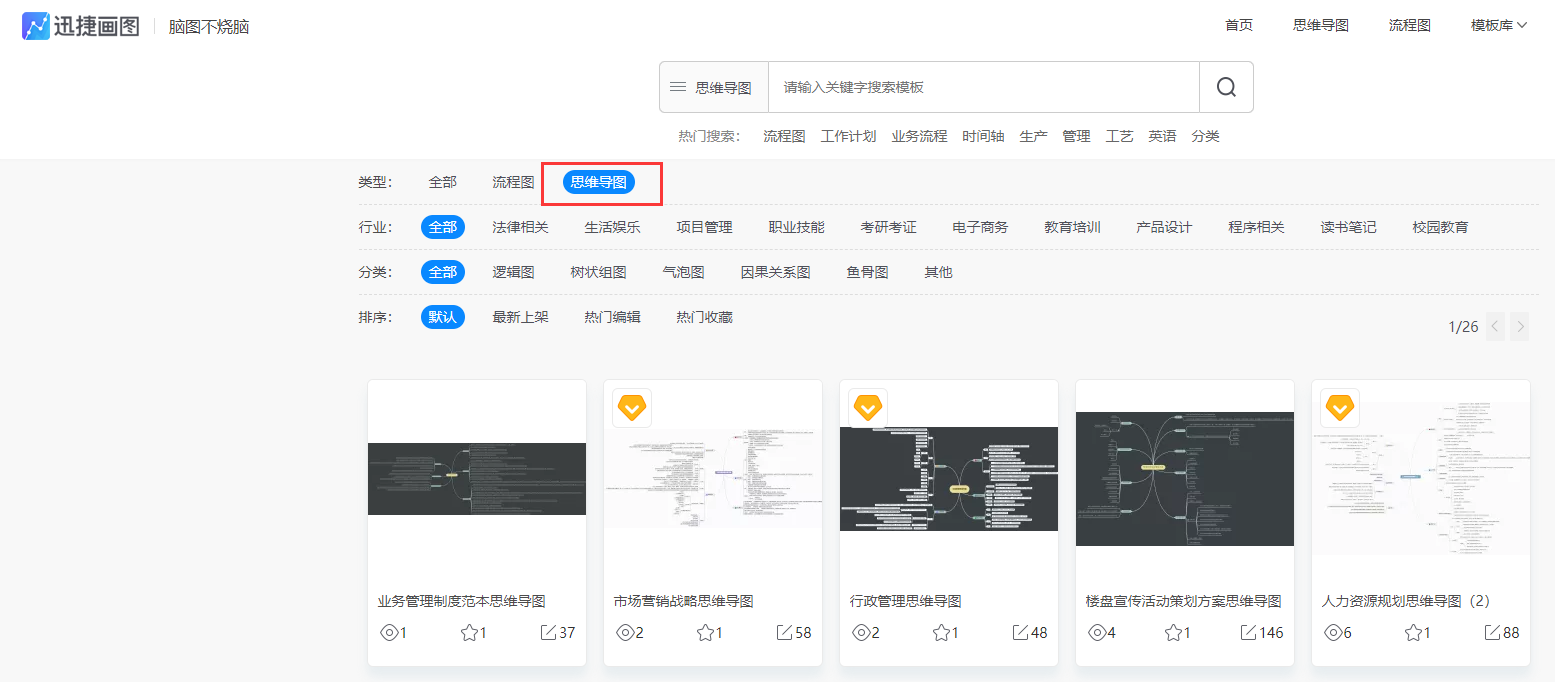Filter industry by 法律相关
The image size is (1555, 682).
520,227
